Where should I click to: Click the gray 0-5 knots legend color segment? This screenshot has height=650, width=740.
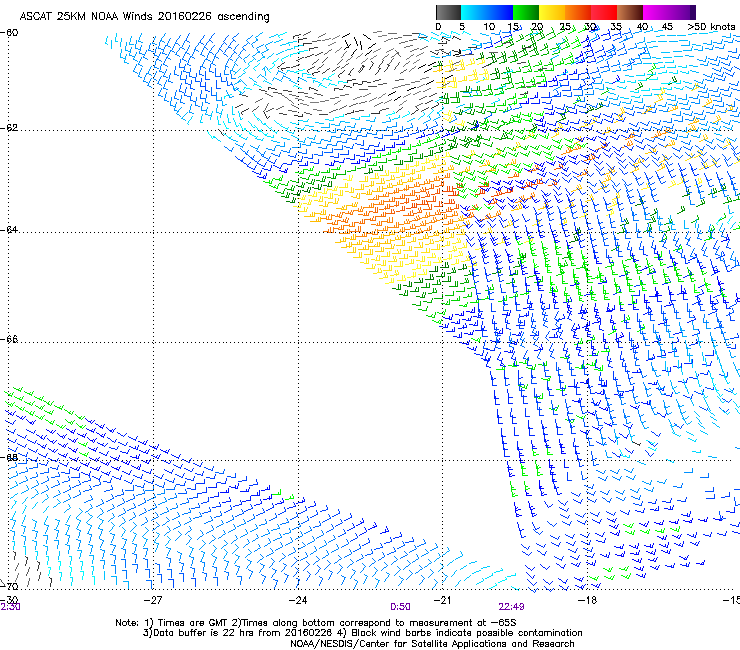448,12
